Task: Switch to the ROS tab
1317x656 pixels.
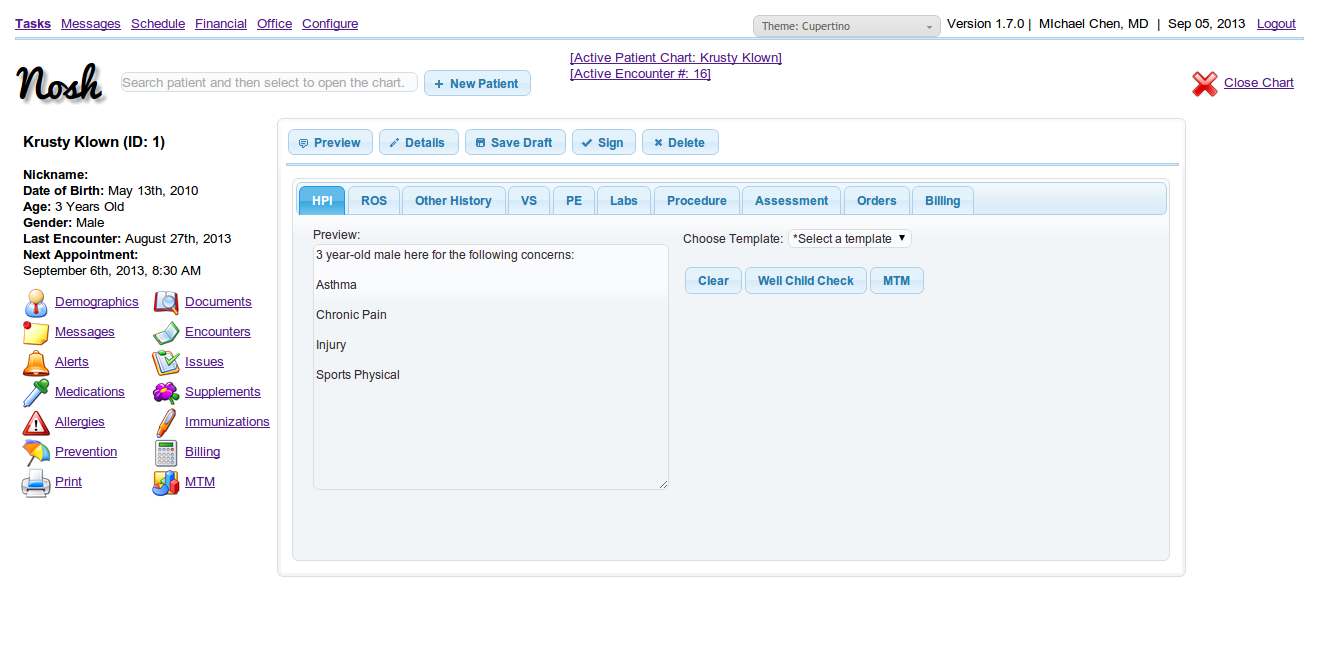Action: click(x=374, y=201)
